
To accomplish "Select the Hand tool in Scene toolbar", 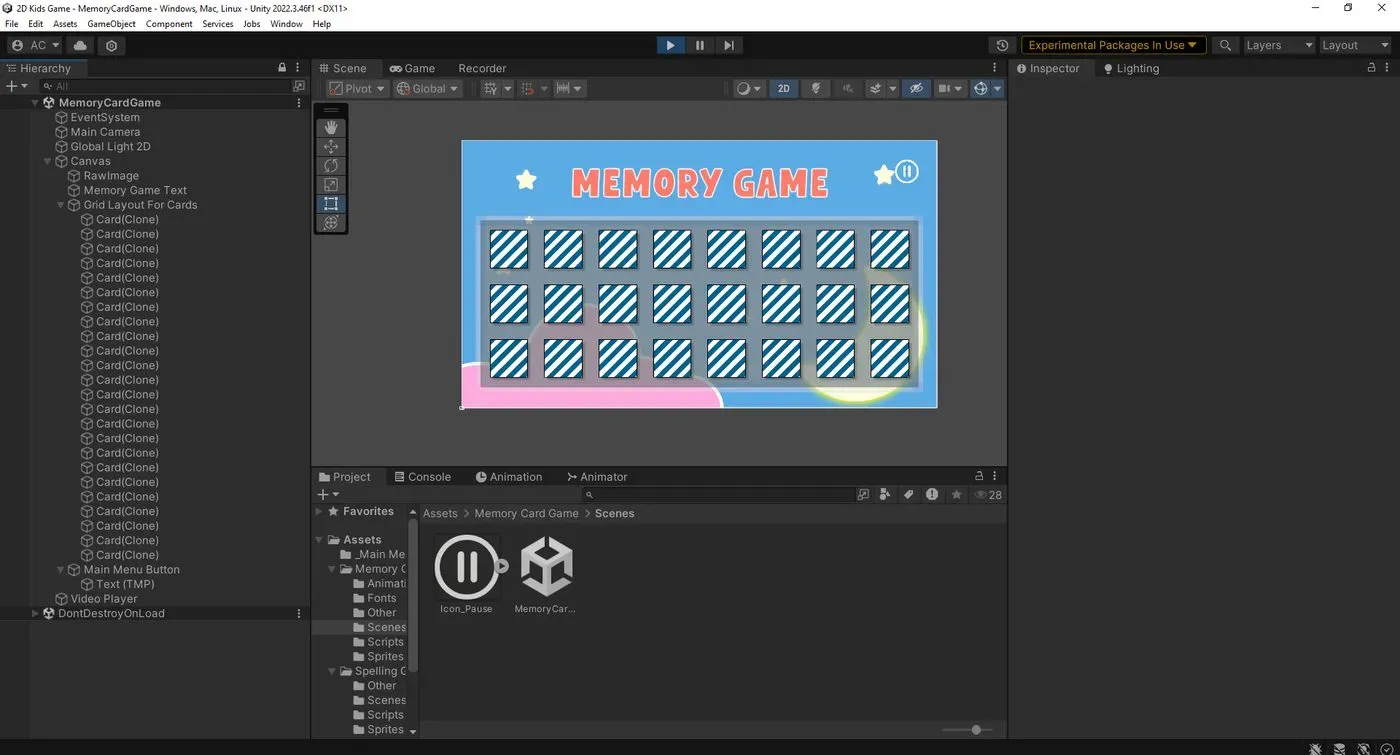I will [331, 128].
